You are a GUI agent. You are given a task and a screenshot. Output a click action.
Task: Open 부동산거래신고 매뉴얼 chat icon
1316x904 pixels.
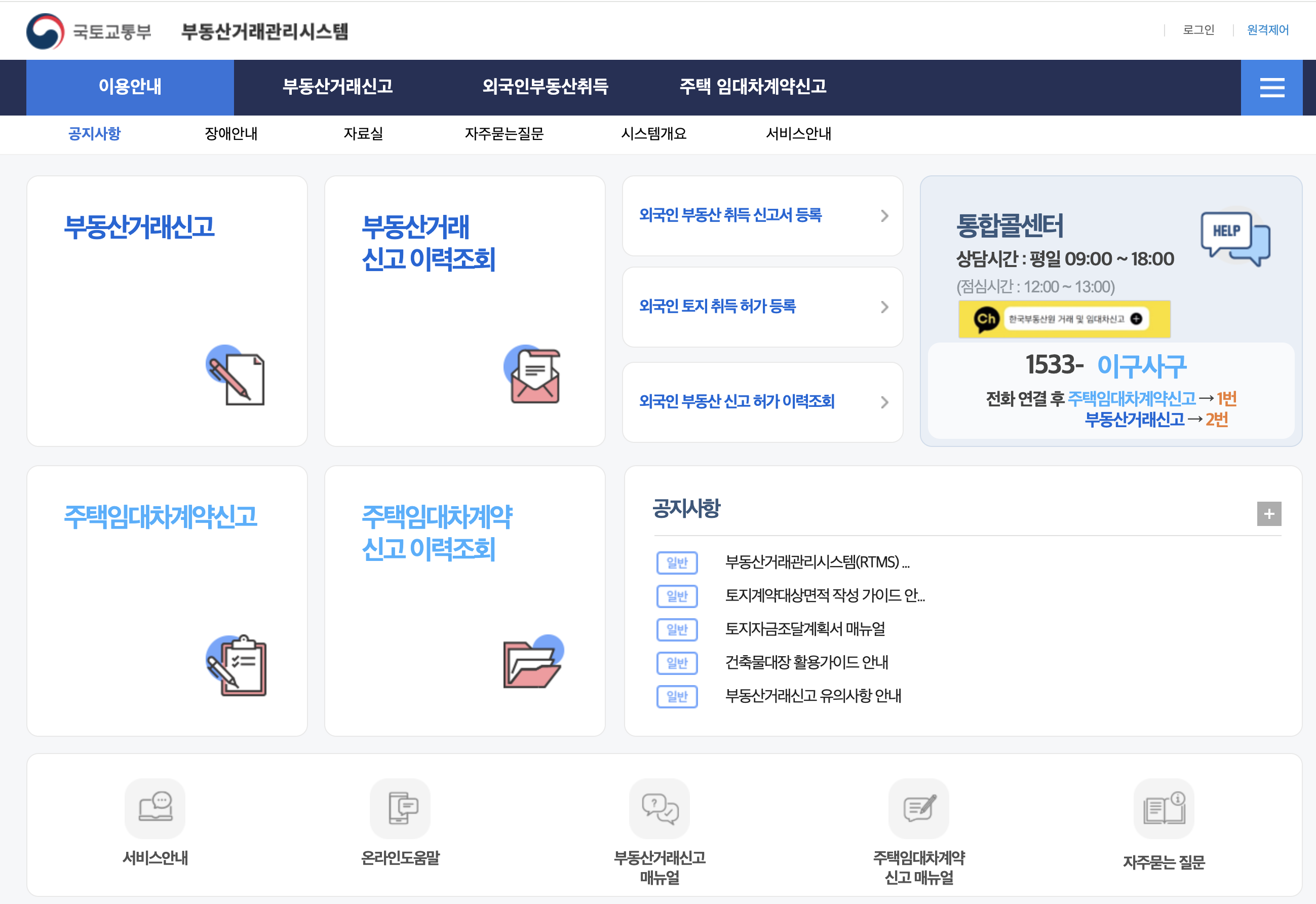(x=659, y=808)
